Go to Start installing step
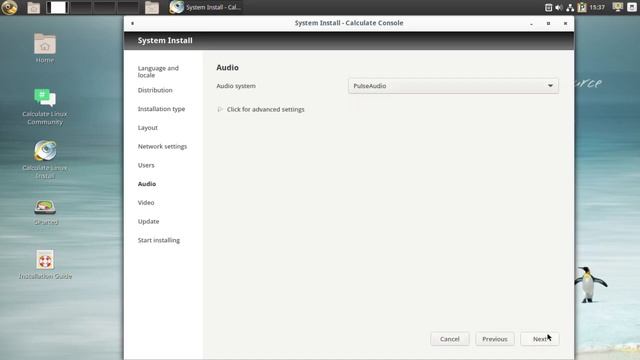Viewport: 640px width, 360px height. point(159,240)
